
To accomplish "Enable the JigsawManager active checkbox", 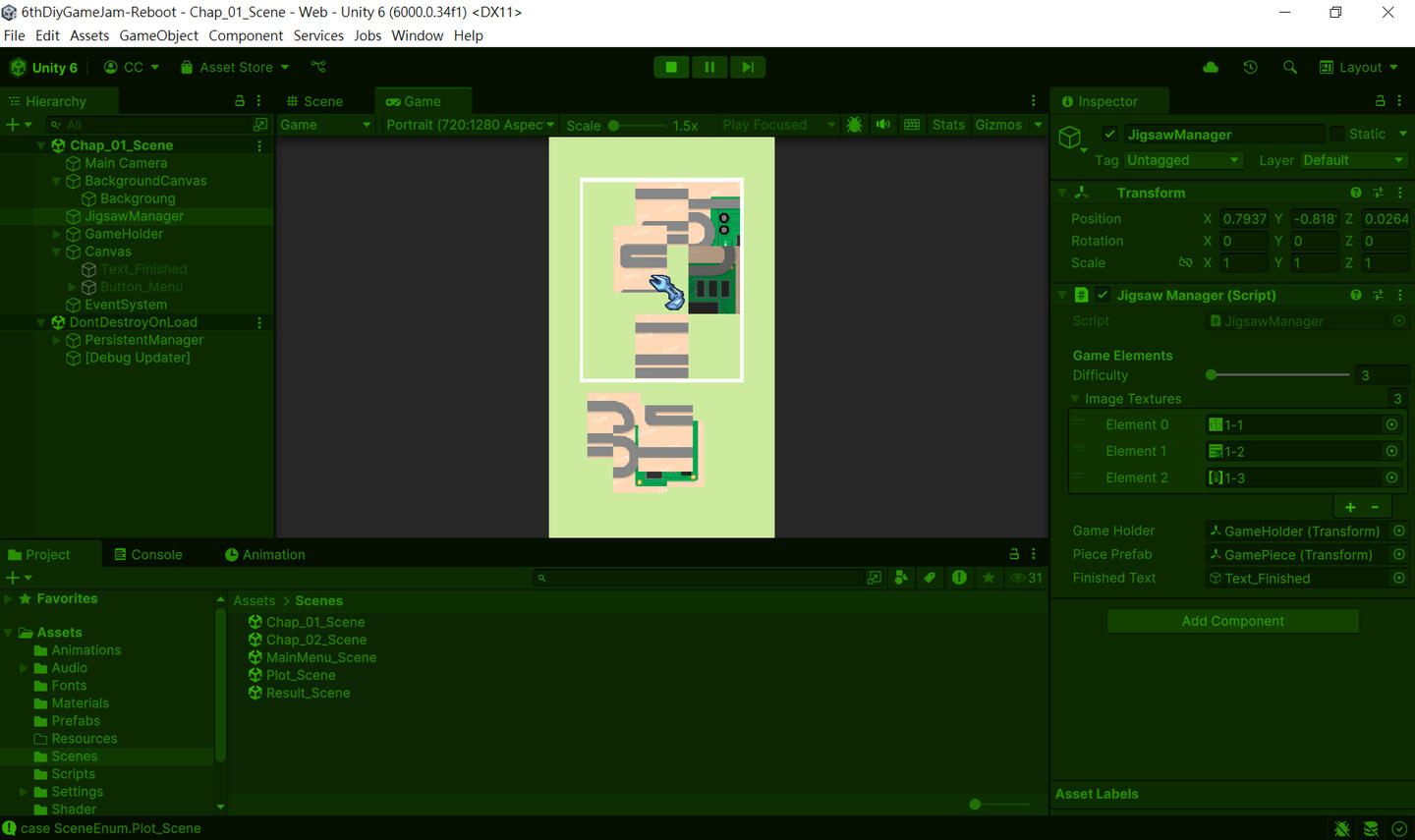I will click(x=1109, y=135).
